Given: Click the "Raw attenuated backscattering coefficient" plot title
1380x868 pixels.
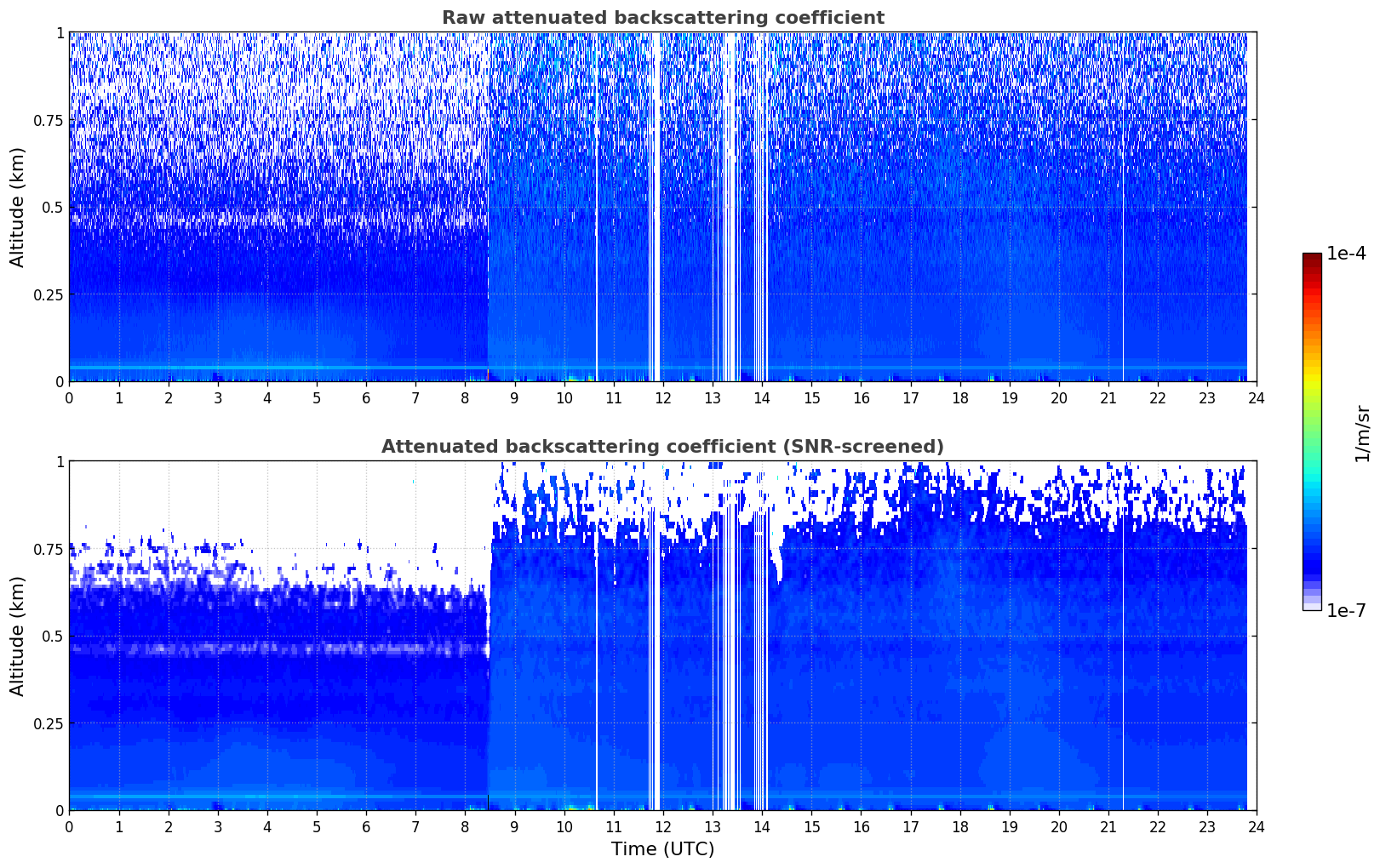Looking at the screenshot, I should click(662, 18).
